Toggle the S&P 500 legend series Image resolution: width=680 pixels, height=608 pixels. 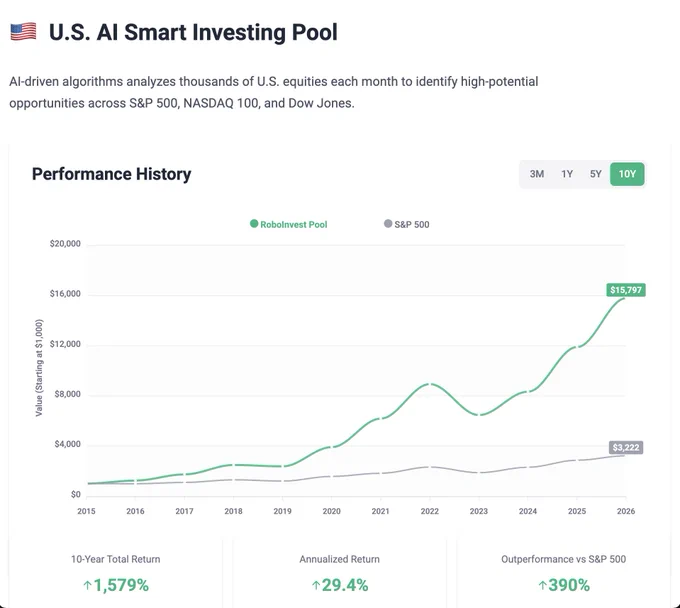(407, 224)
